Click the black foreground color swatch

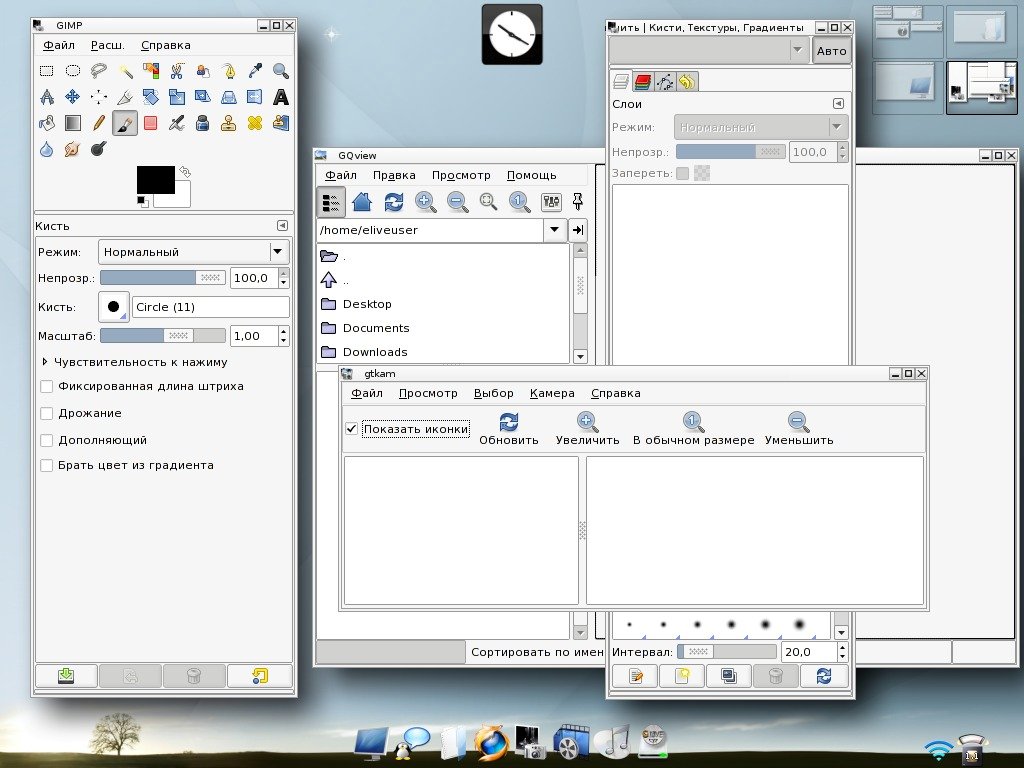pos(155,180)
